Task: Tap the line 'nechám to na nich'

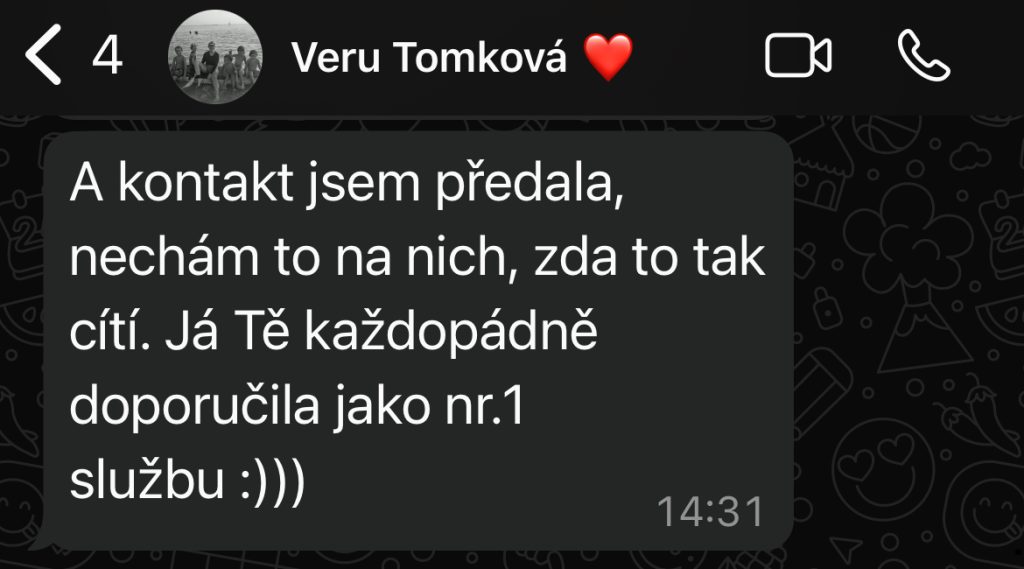Action: [287, 257]
